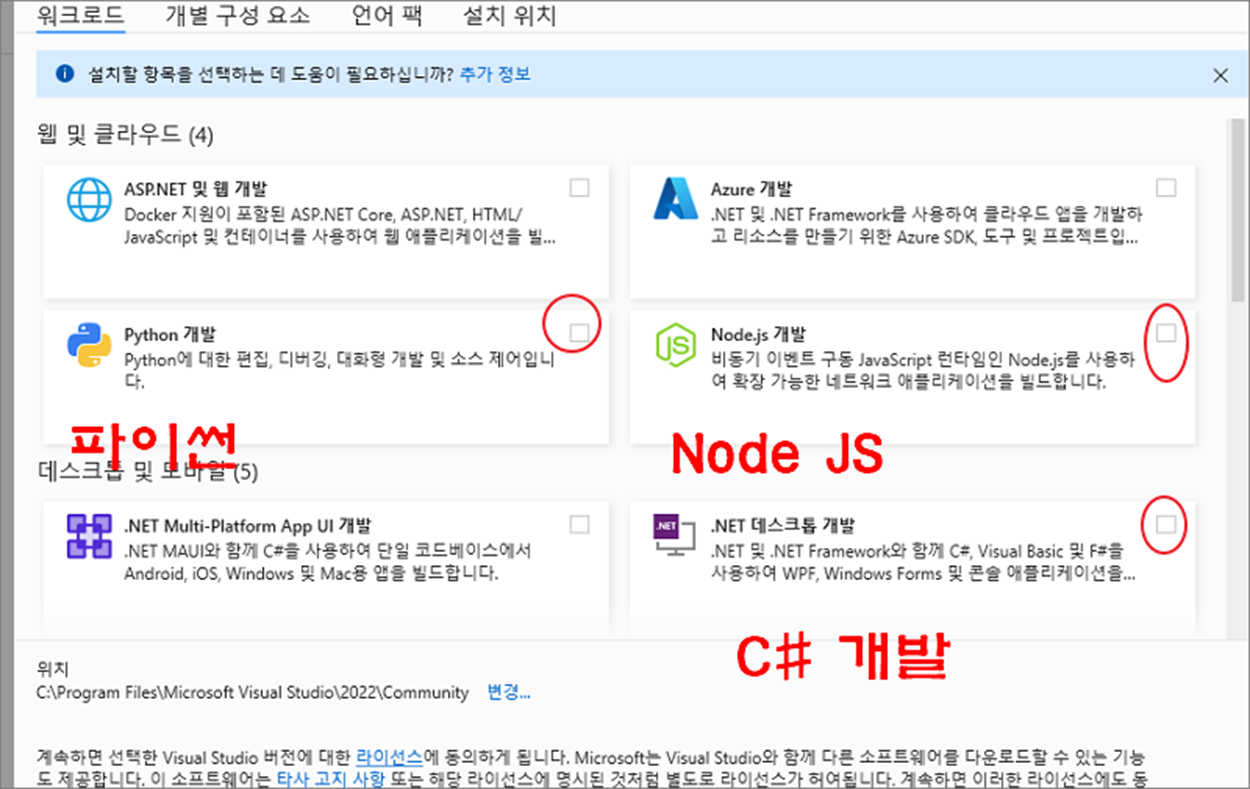Go to the 언어 팩 tab
This screenshot has height=789, width=1250.
(387, 15)
